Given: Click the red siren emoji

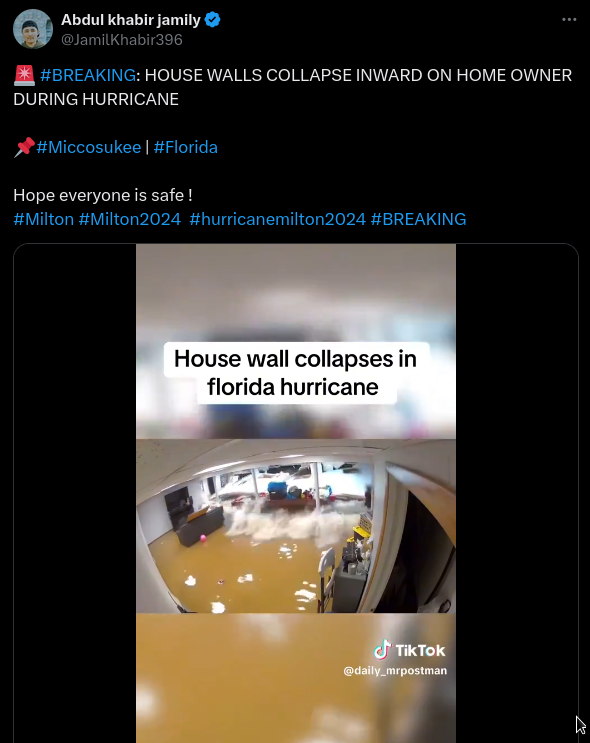Looking at the screenshot, I should (x=24, y=75).
